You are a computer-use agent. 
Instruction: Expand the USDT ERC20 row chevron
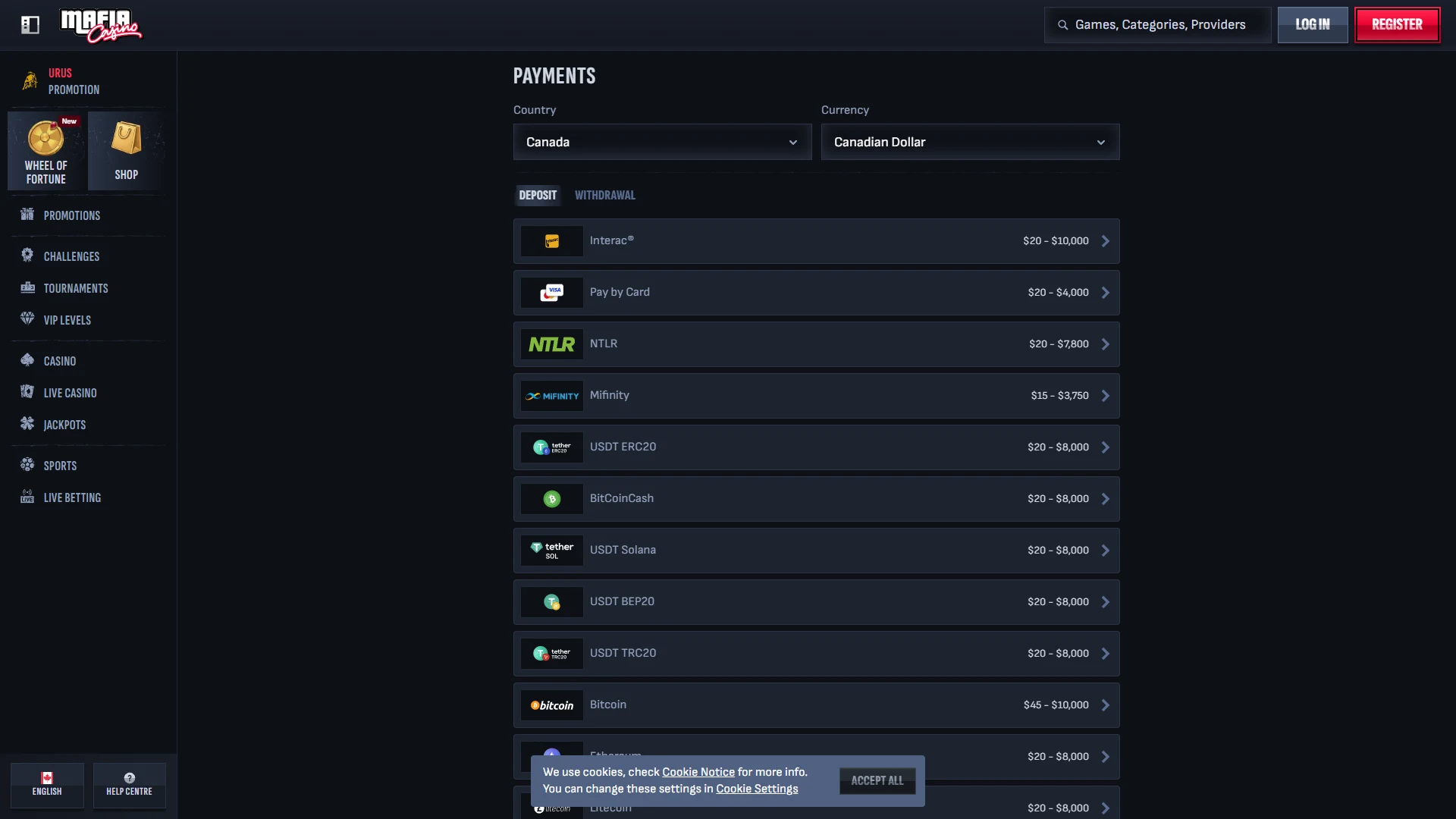(x=1106, y=447)
